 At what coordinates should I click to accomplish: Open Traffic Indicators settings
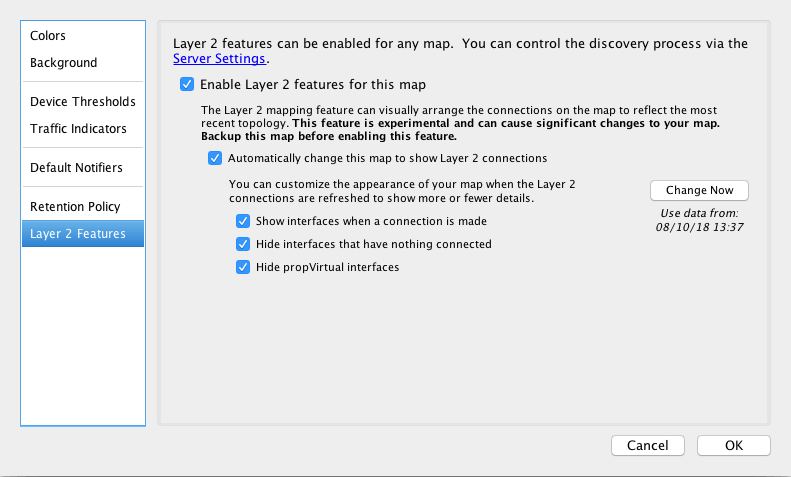coord(78,129)
